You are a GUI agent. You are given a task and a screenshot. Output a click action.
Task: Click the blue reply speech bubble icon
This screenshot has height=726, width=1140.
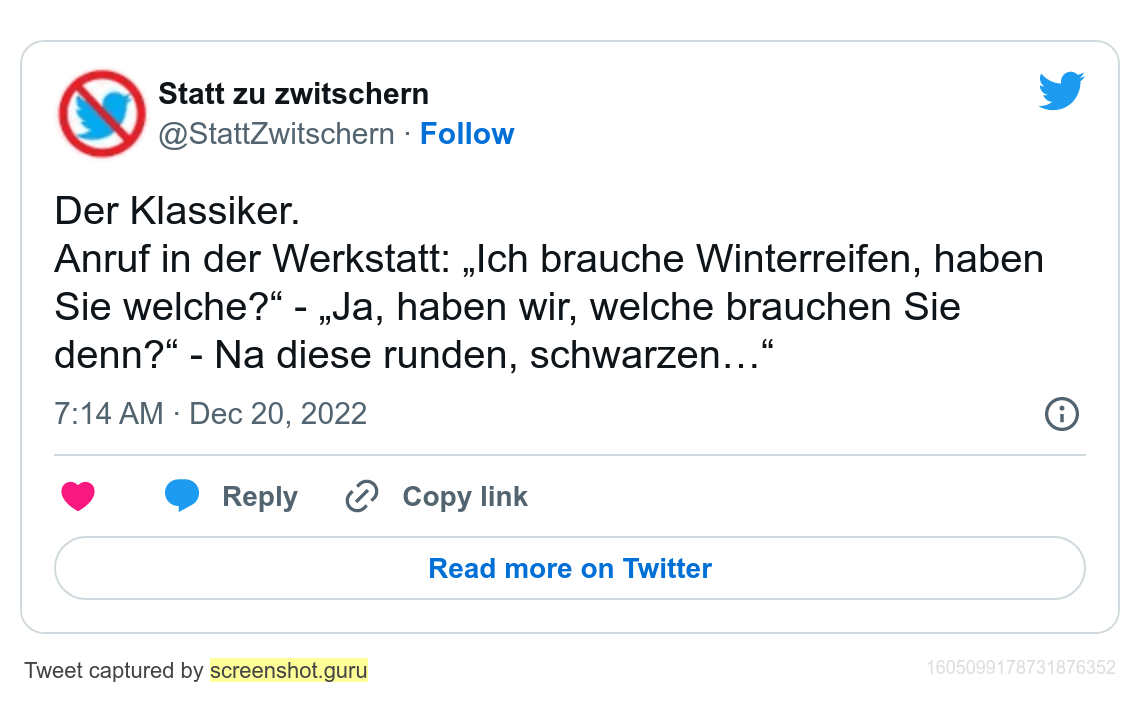tap(182, 495)
